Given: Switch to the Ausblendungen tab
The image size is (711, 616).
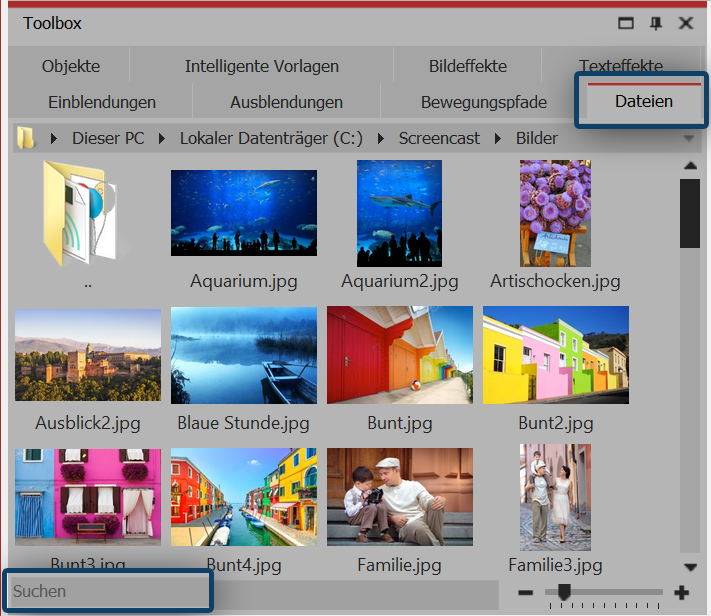Looking at the screenshot, I should (286, 102).
